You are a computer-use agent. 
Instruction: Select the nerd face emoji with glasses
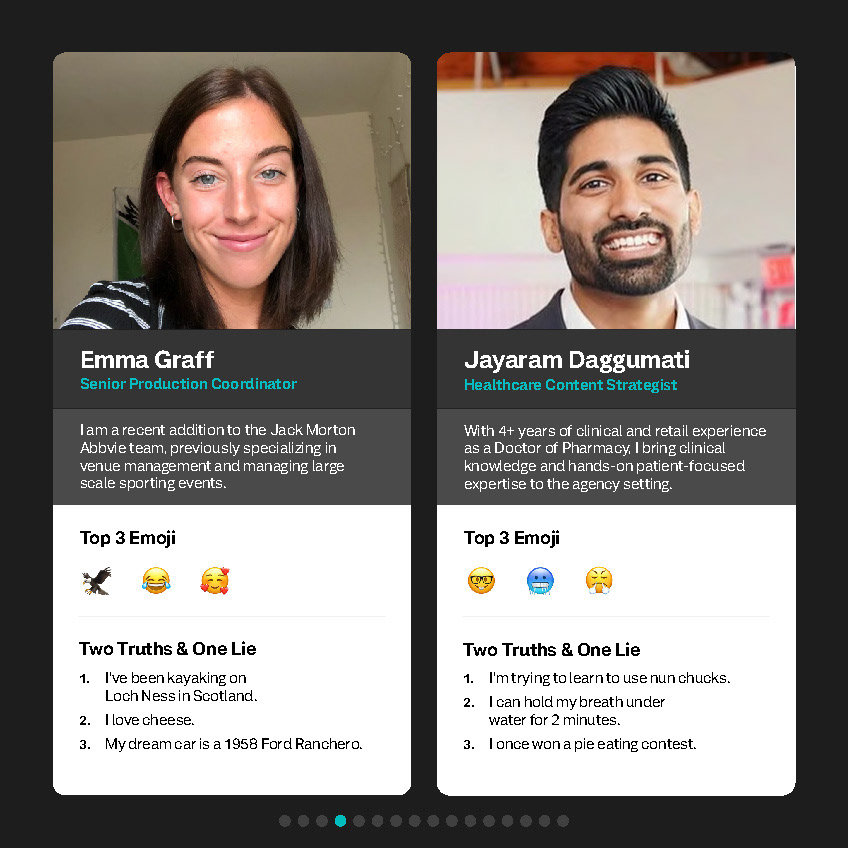tap(481, 581)
